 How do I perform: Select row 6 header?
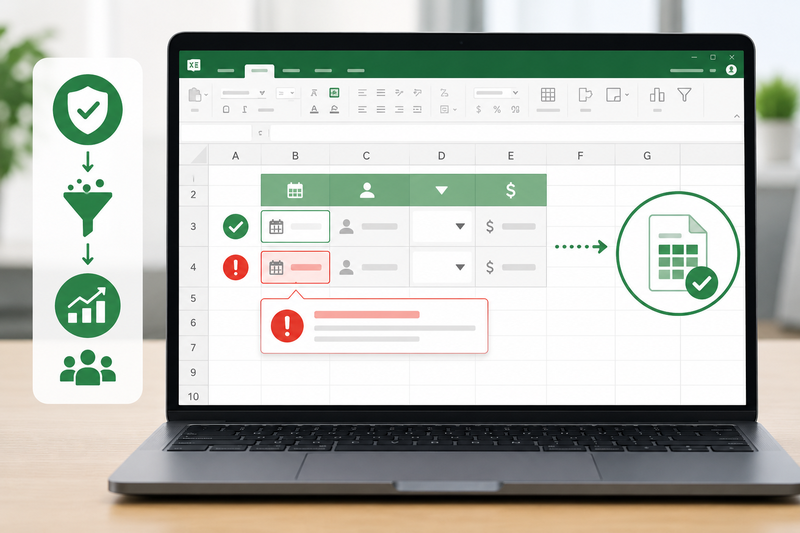coord(193,322)
